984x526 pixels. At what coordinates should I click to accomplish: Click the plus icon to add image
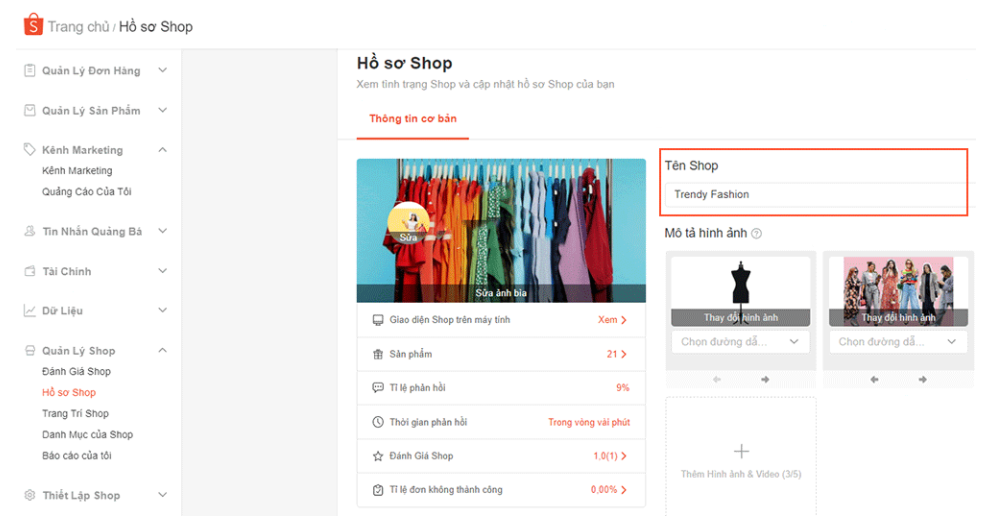coord(741,451)
